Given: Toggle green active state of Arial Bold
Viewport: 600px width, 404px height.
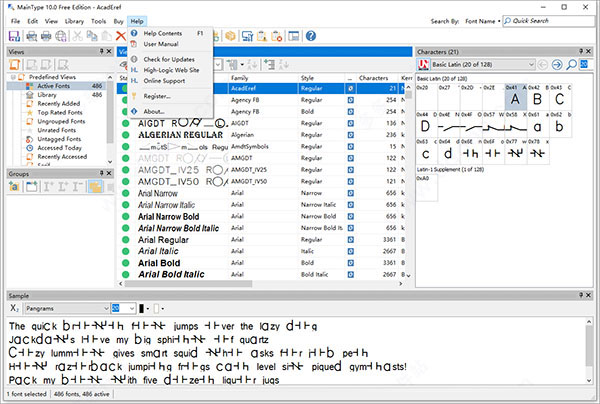Looking at the screenshot, I should pos(125,263).
